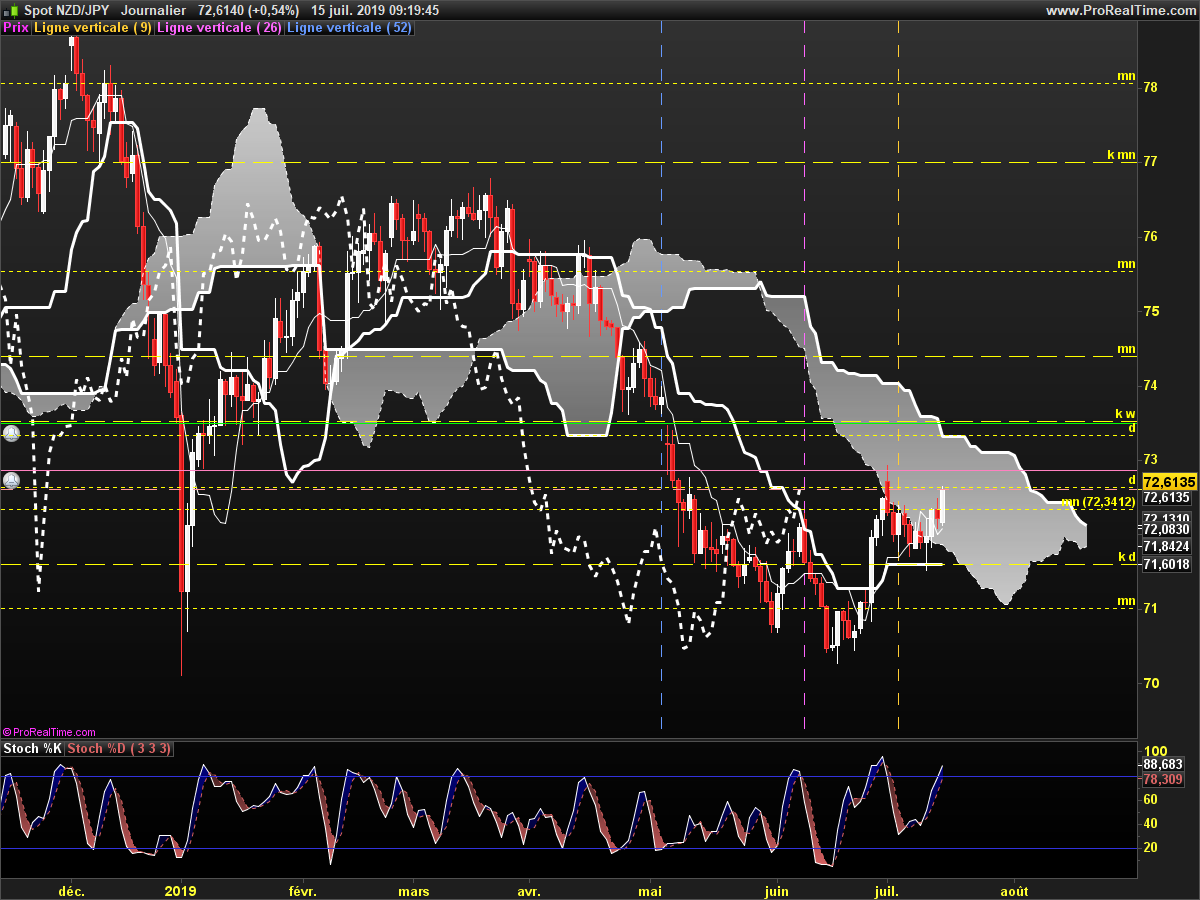Click the 88,683 stochastic value tag

pos(1164,764)
